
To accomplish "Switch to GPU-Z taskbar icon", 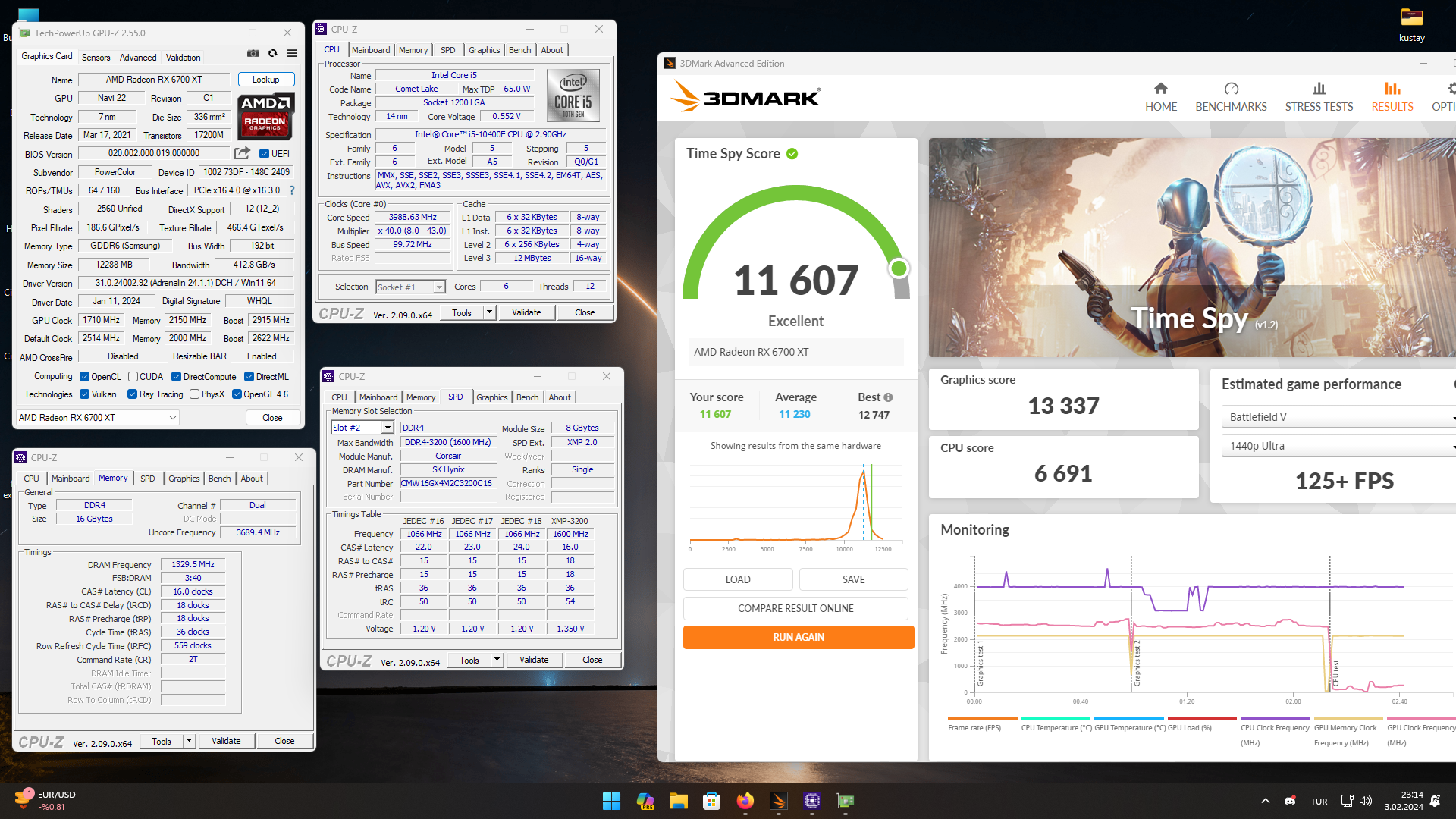I will tap(846, 801).
